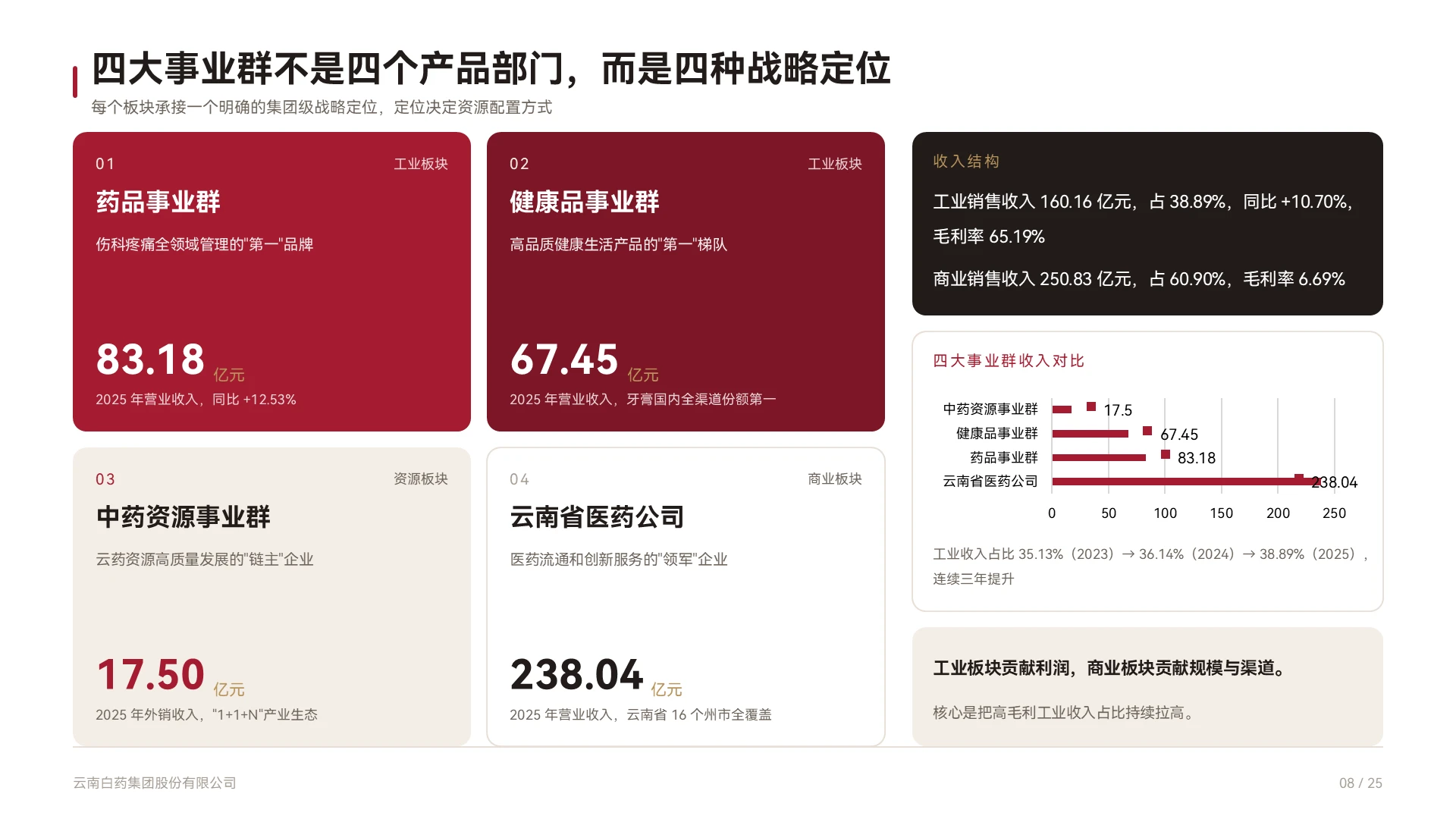The height and width of the screenshot is (819, 1456).
Task: Click the 17.5 chart data label
Action: [1118, 410]
